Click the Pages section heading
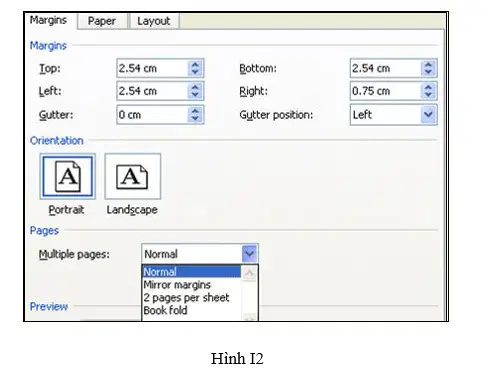The height and width of the screenshot is (370, 502). point(44,231)
